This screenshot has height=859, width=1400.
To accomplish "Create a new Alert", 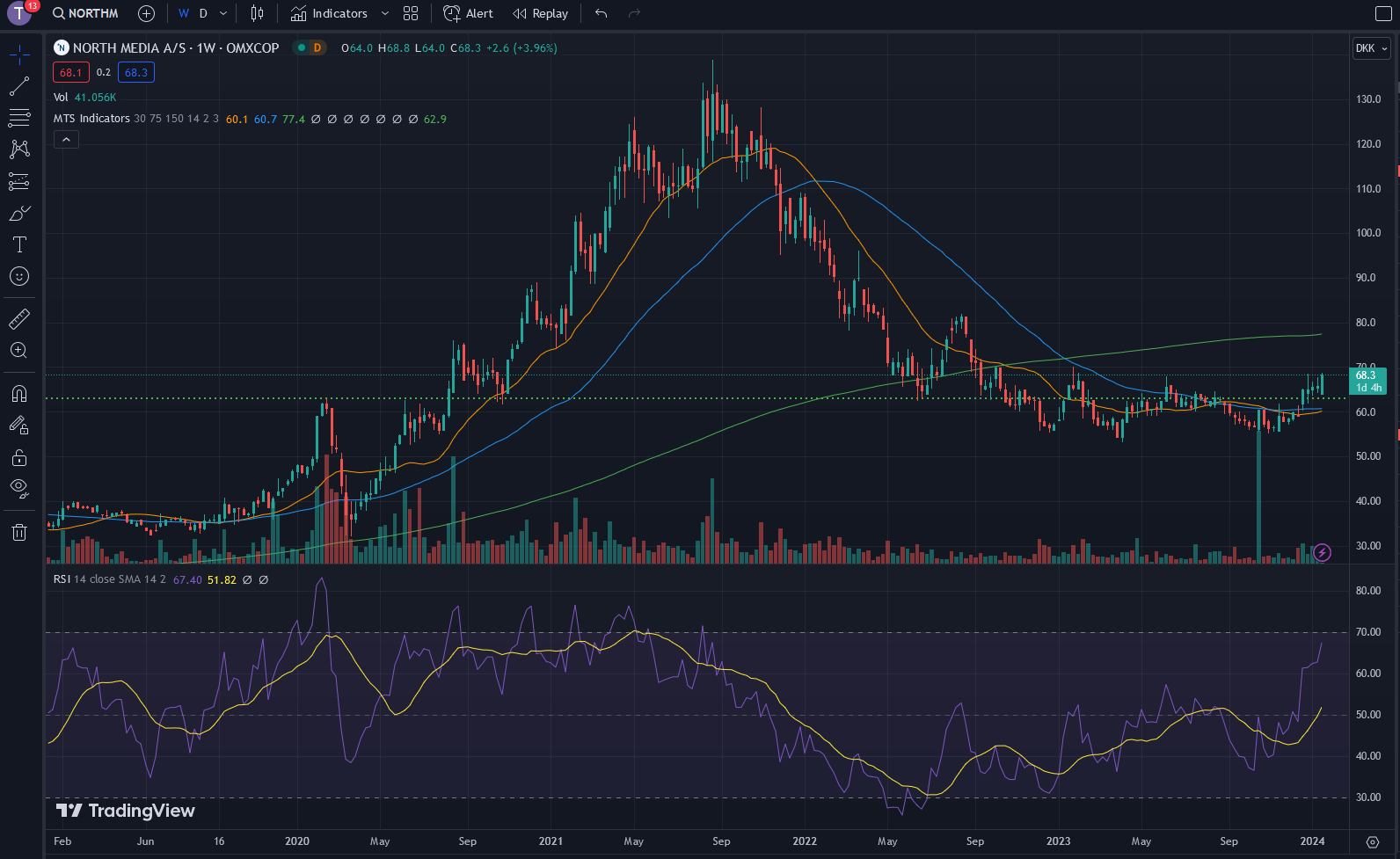I will click(469, 13).
